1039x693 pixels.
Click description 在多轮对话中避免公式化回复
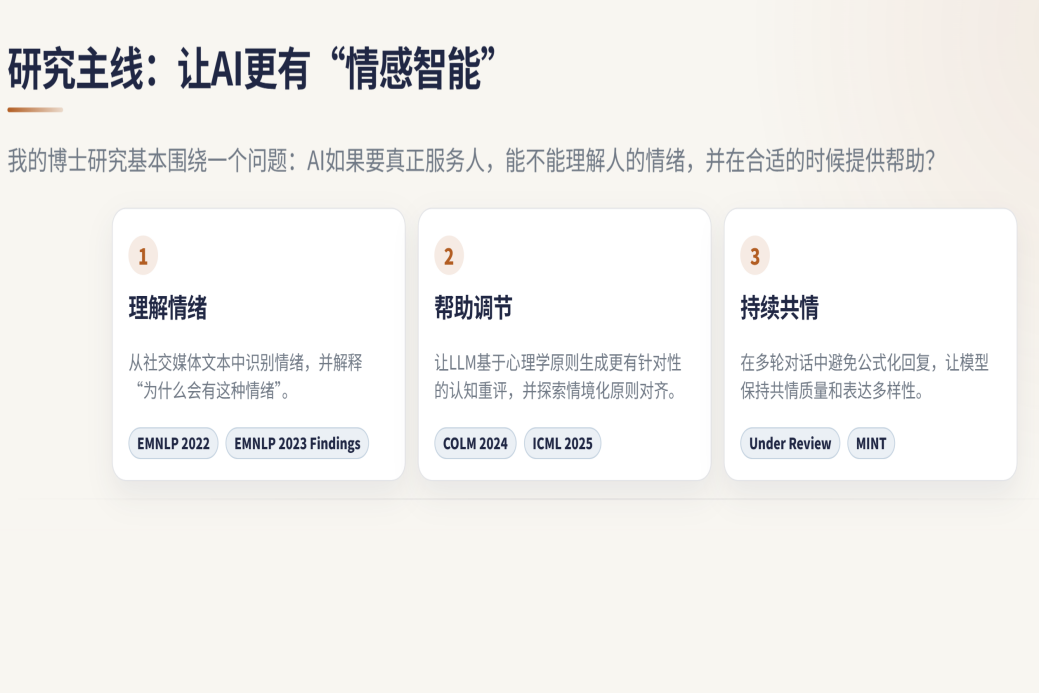(x=864, y=376)
